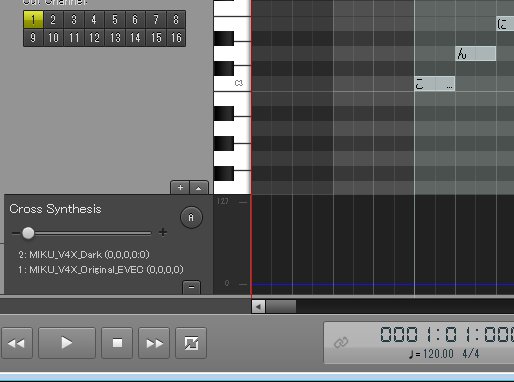Click the up-arrow button above Cross Synthesis panel

coord(199,188)
